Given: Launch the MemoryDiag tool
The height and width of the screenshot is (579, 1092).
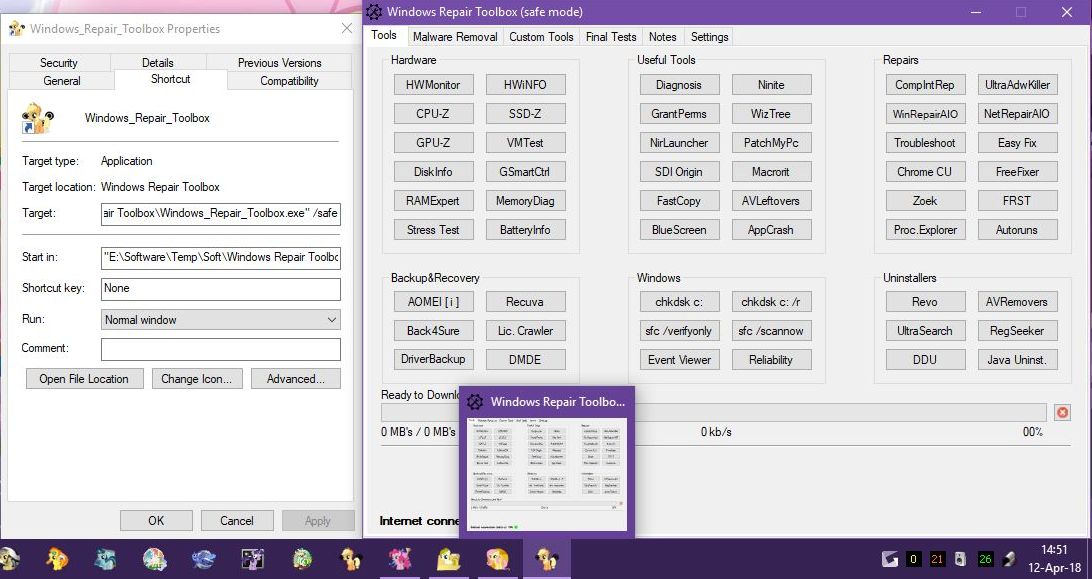Looking at the screenshot, I should pyautogui.click(x=525, y=201).
